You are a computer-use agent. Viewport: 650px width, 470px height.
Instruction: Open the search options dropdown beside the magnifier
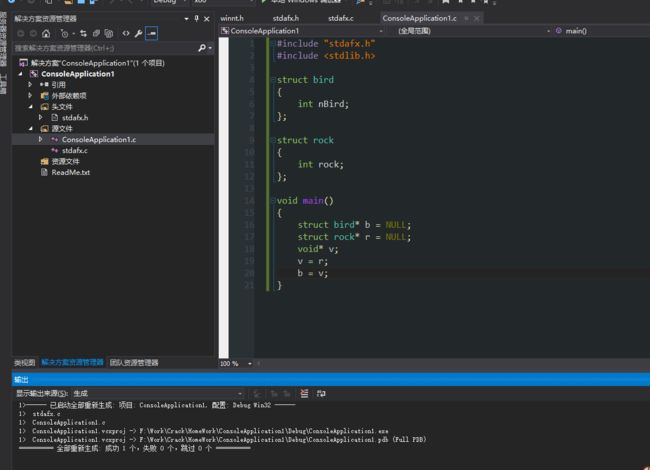point(210,48)
